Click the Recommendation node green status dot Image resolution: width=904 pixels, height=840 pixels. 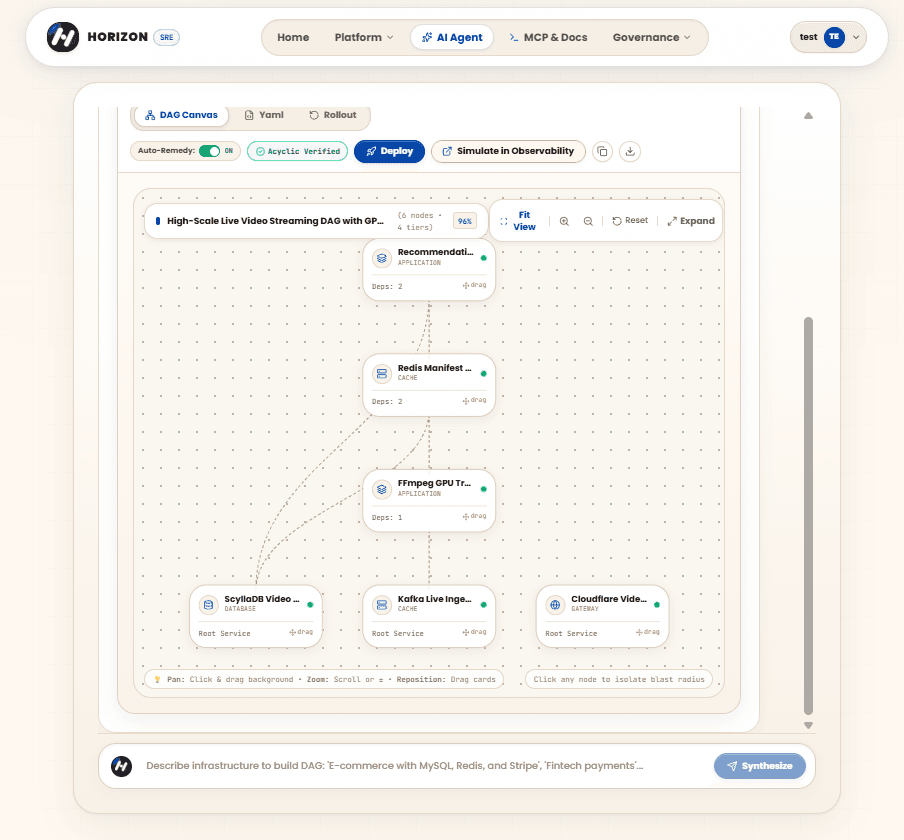pos(484,258)
